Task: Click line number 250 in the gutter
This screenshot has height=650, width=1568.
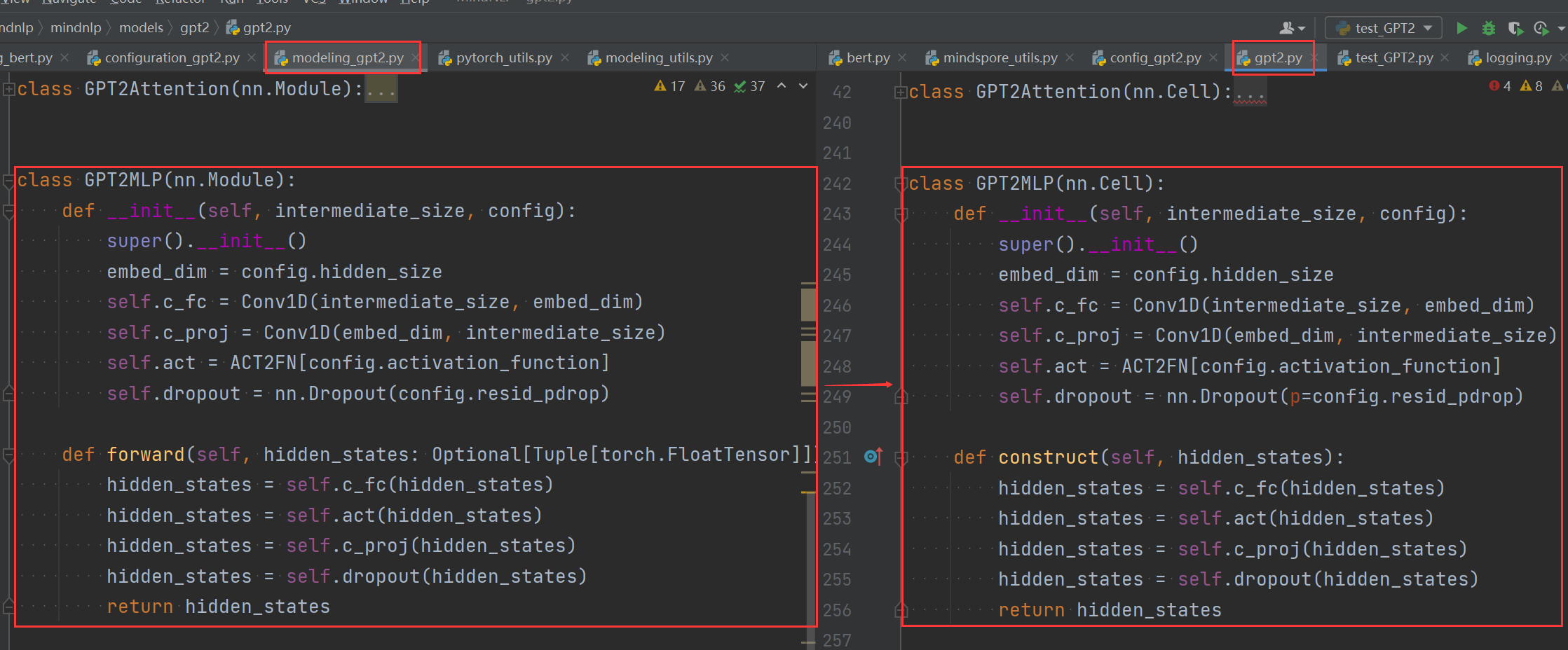Action: pos(837,427)
